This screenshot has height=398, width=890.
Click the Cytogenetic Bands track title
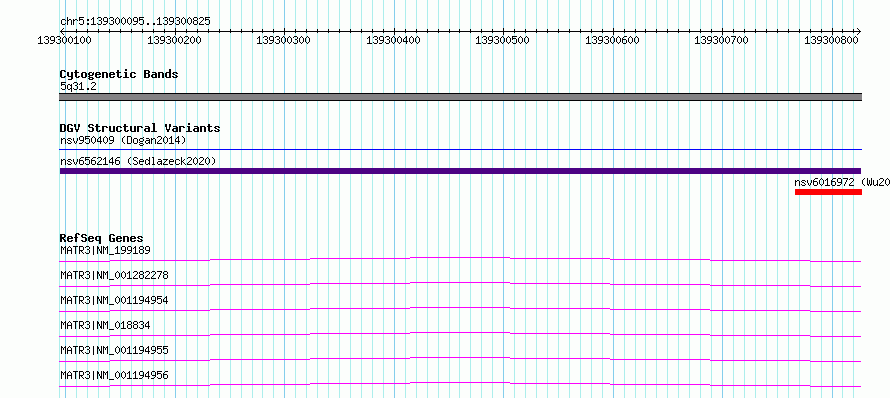(119, 74)
